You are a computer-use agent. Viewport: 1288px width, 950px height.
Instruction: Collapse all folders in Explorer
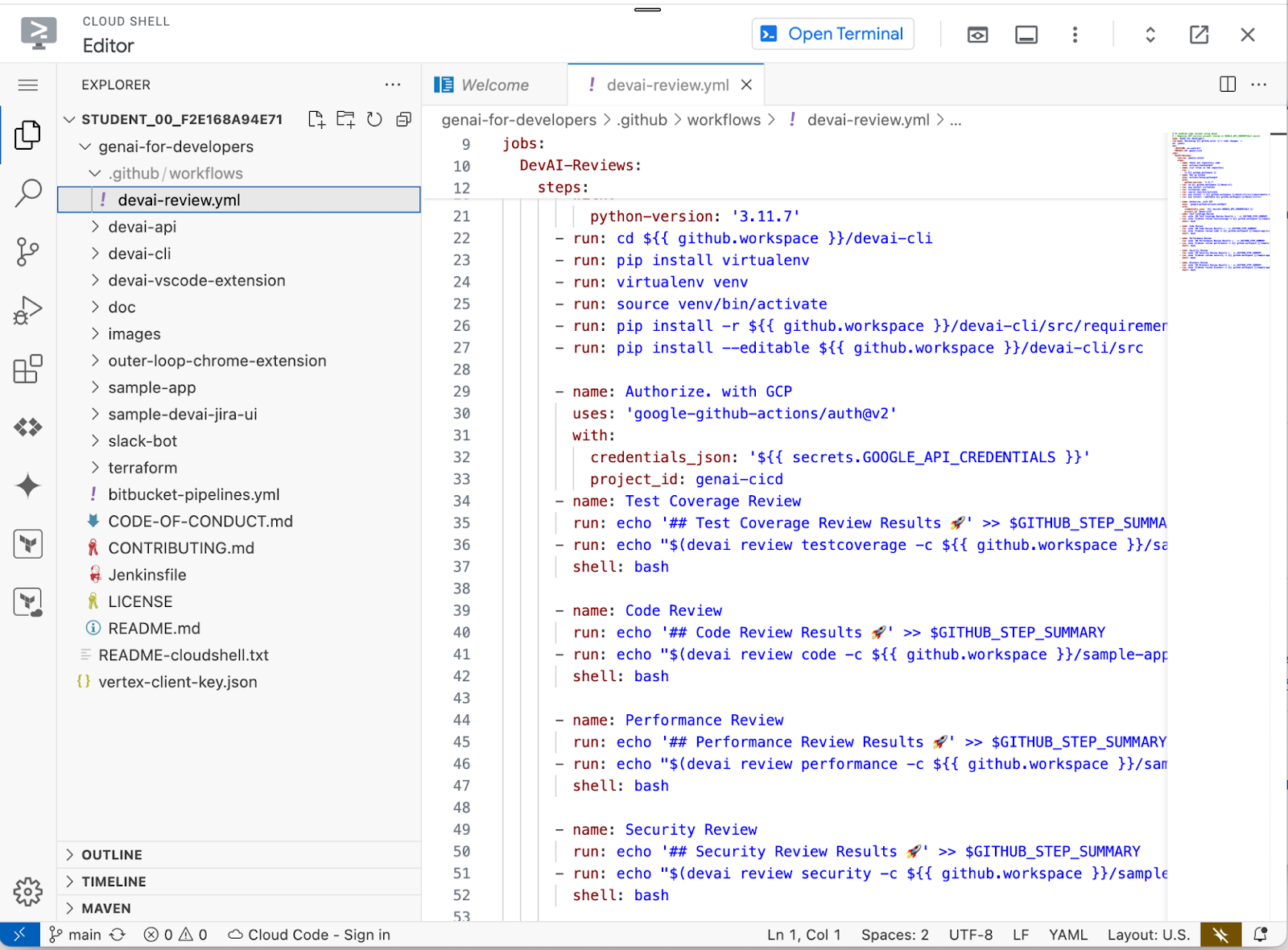[403, 120]
